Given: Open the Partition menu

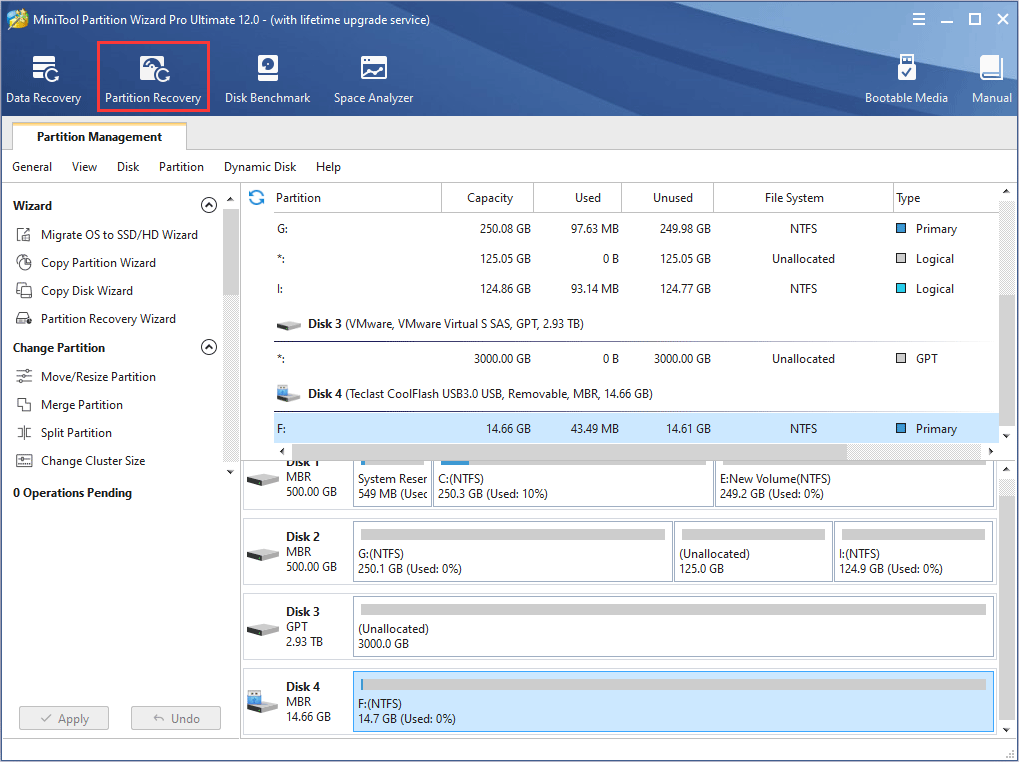Looking at the screenshot, I should tap(181, 167).
